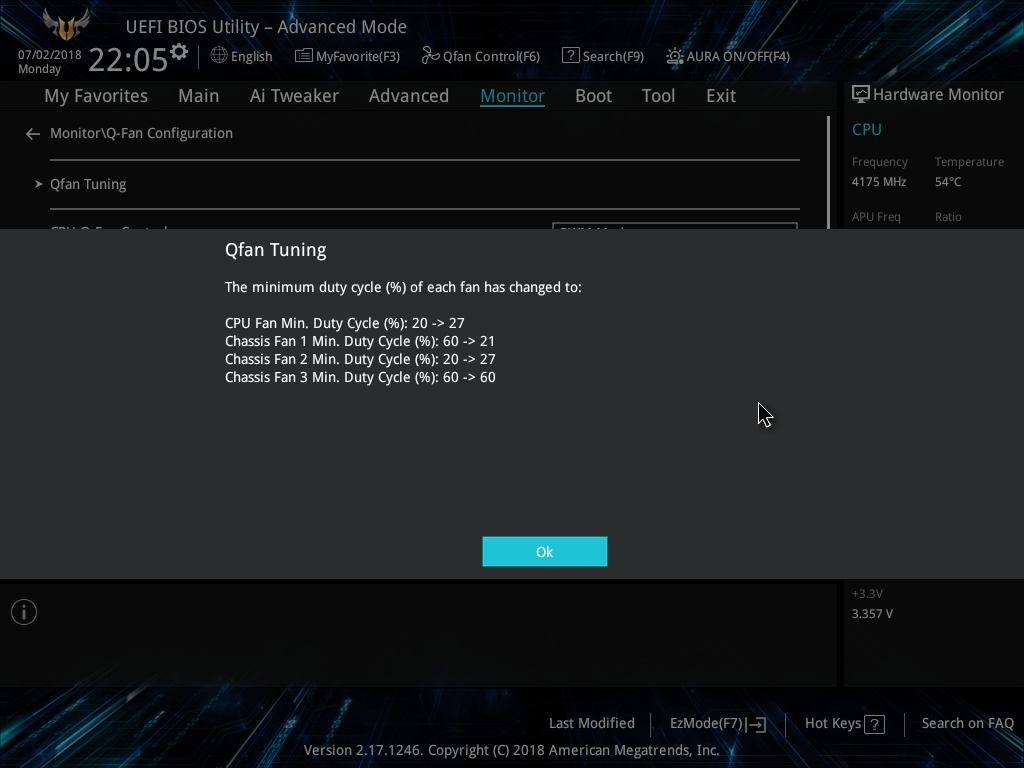Click the Chassis Fan 3 Min. Duty Cycle line
1024x768 pixels.
click(x=360, y=377)
